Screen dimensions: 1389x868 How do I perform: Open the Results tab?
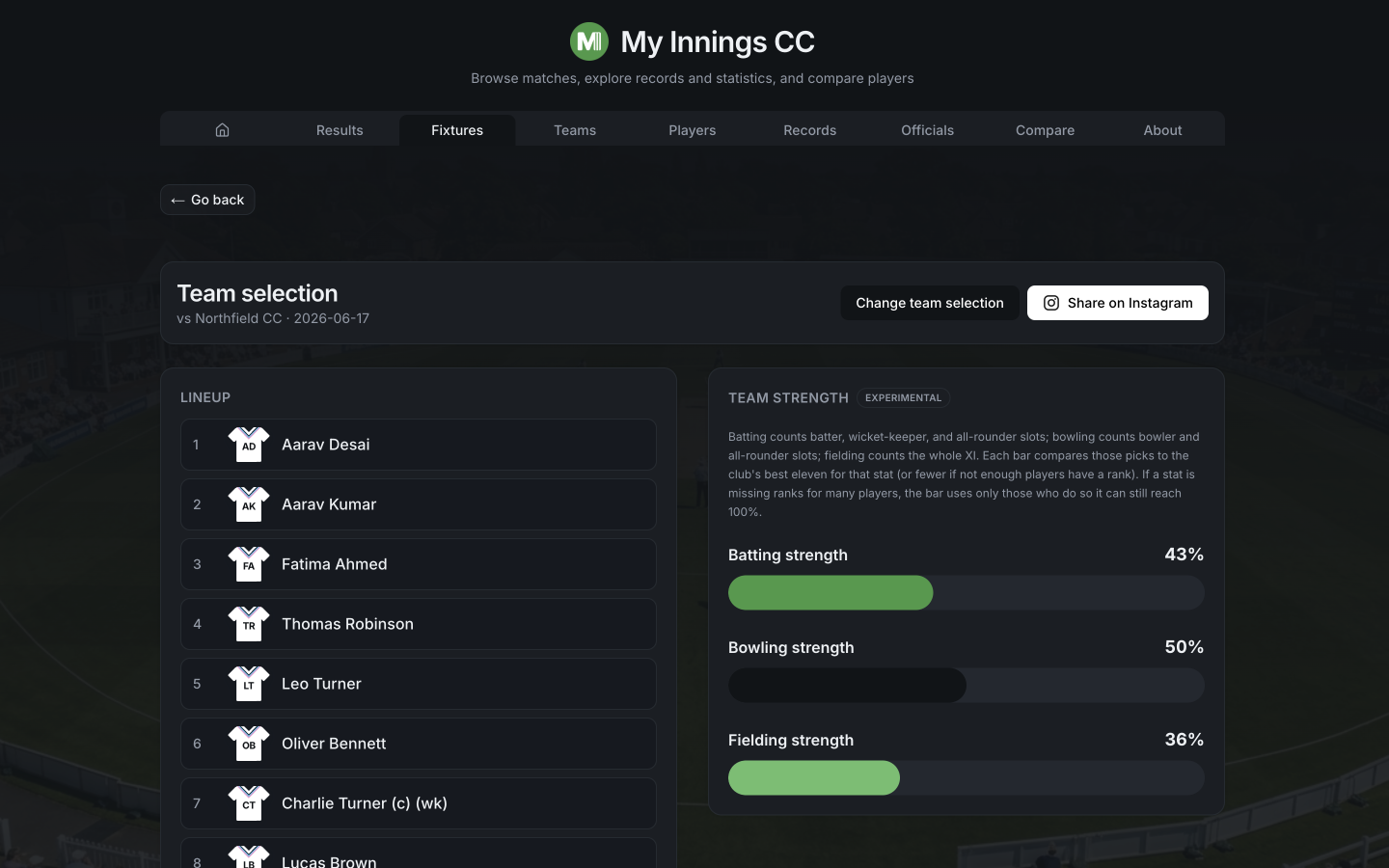pos(340,130)
